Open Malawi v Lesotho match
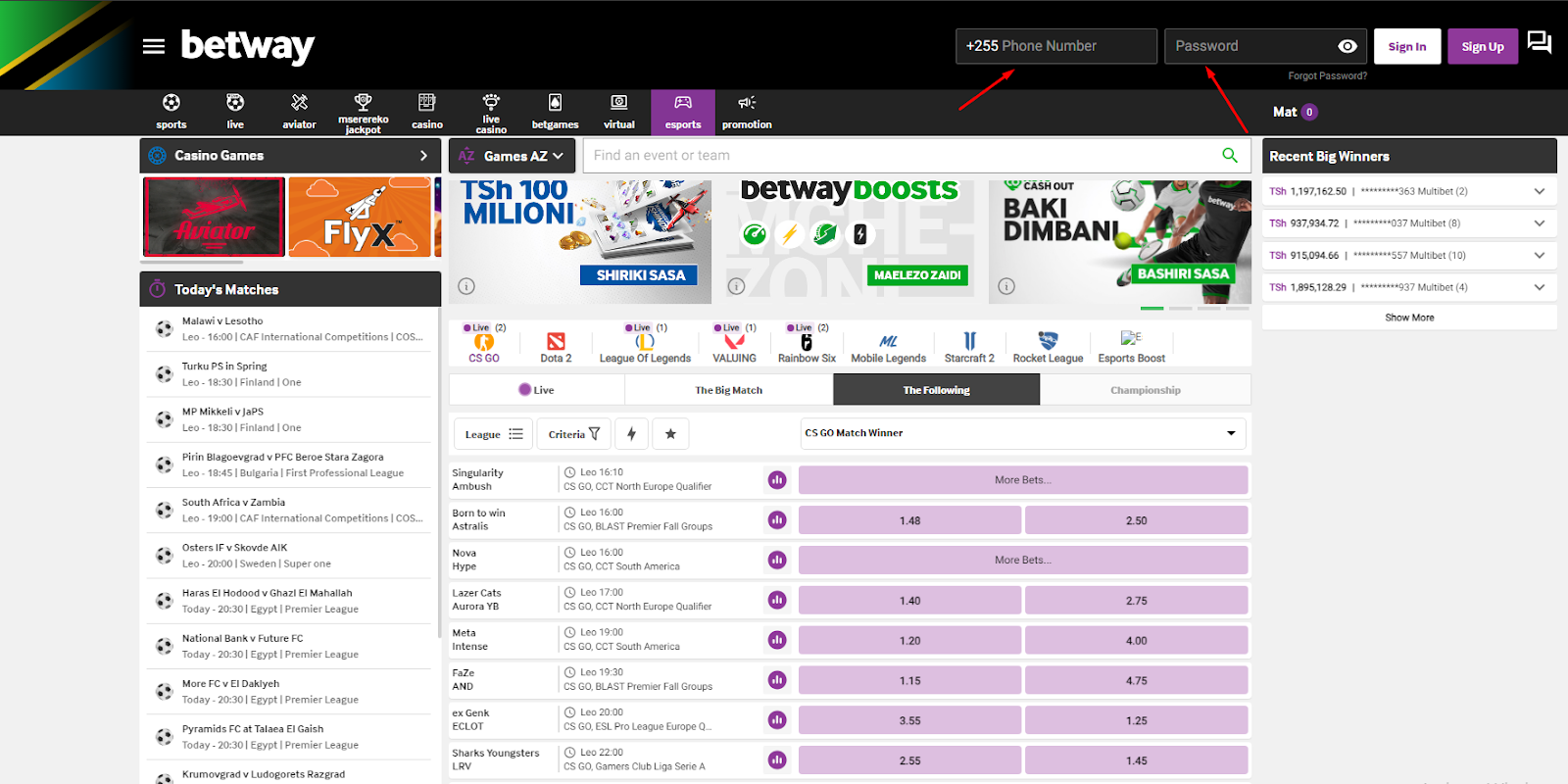This screenshot has width=1568, height=784. 289,328
